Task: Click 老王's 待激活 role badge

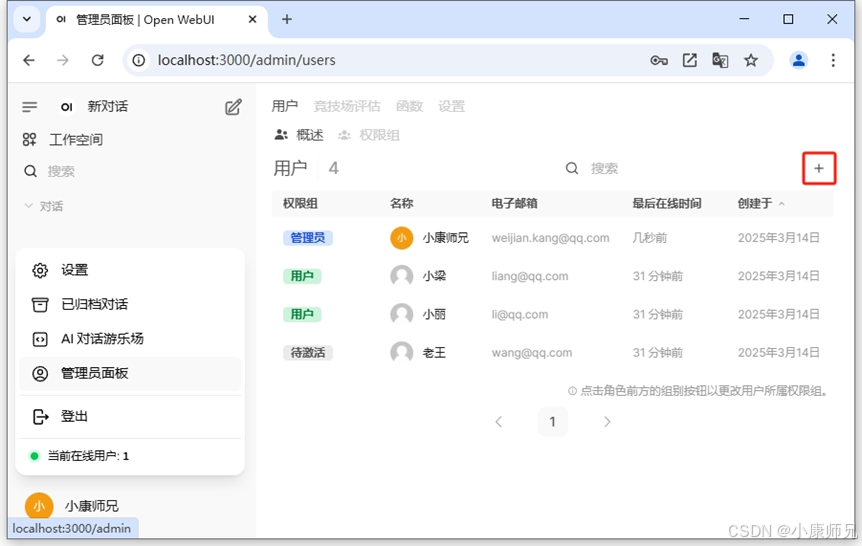Action: (308, 352)
